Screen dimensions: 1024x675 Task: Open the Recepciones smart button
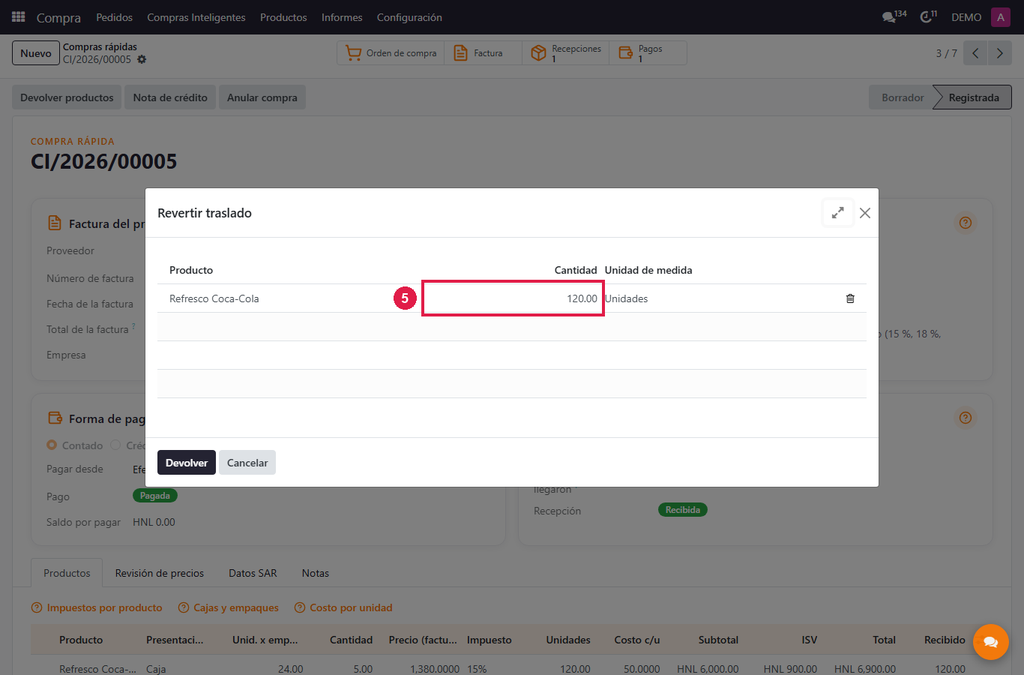coord(566,53)
